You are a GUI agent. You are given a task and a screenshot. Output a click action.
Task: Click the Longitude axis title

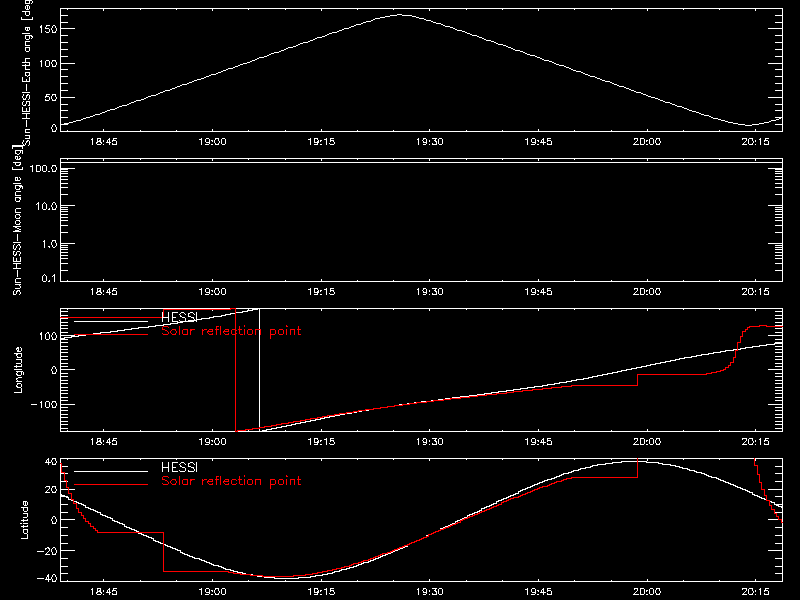coord(18,370)
